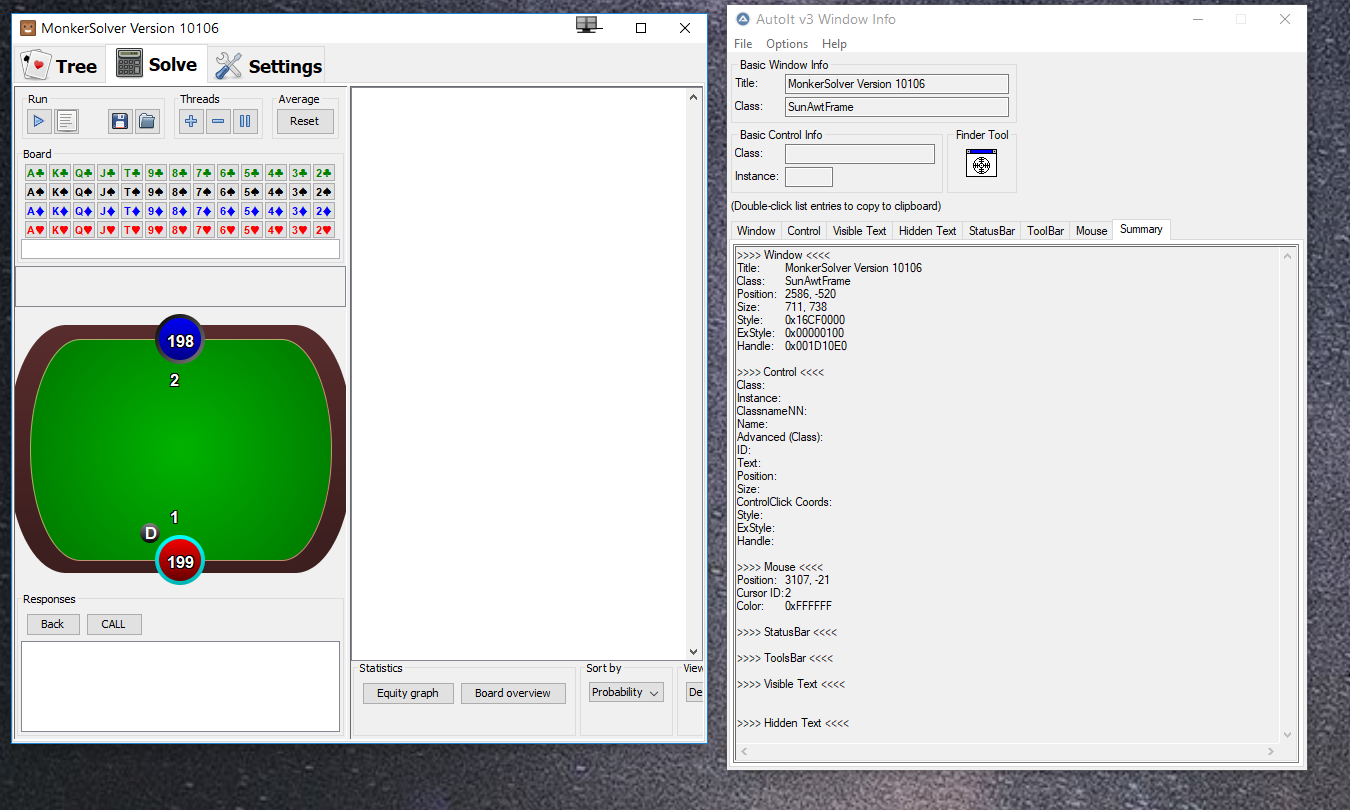
Task: Click the Color value 0xFFFFFF in Summary
Action: pyautogui.click(x=808, y=606)
